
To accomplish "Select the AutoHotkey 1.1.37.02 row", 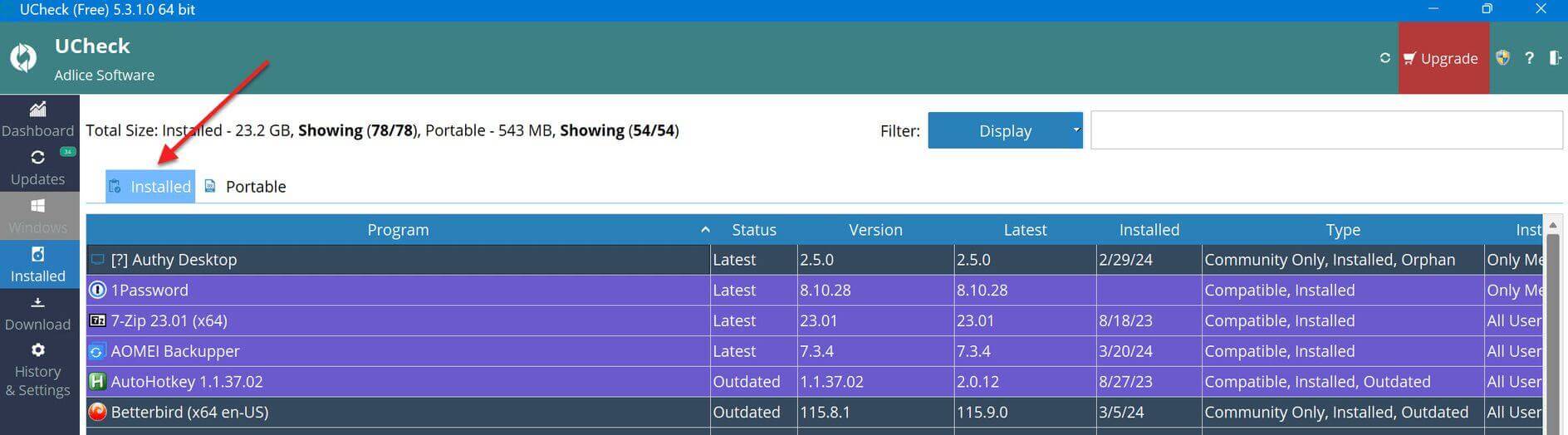I will point(814,382).
